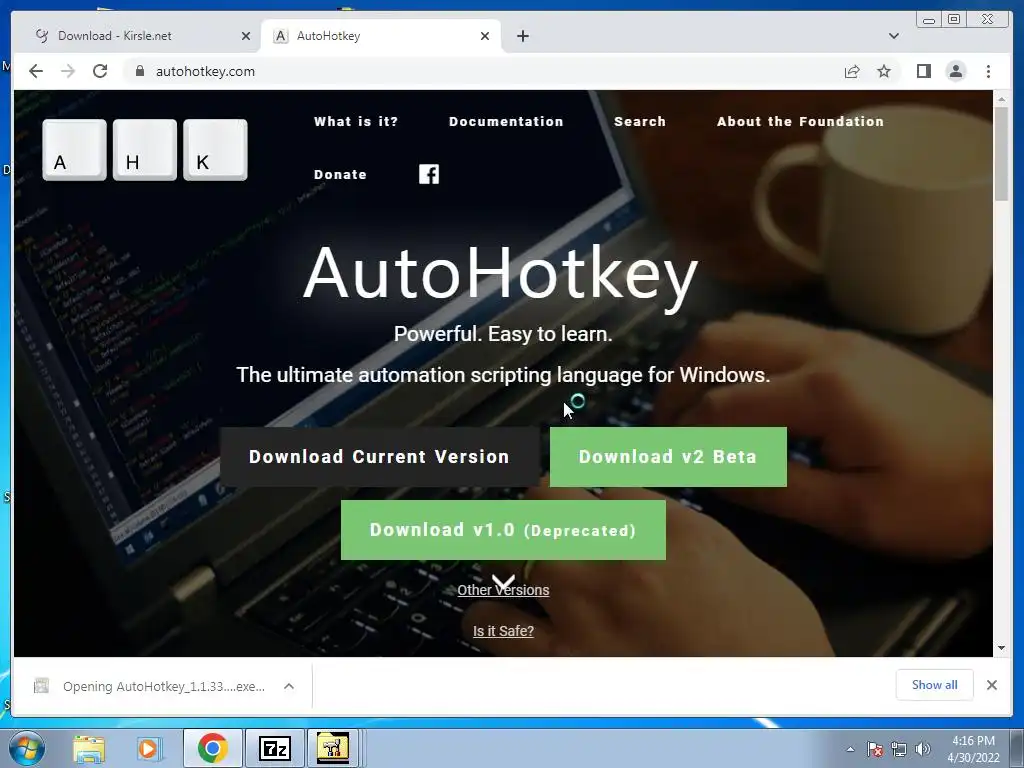Click the browser forward arrow
Screen dimensions: 1024x768
[68, 71]
